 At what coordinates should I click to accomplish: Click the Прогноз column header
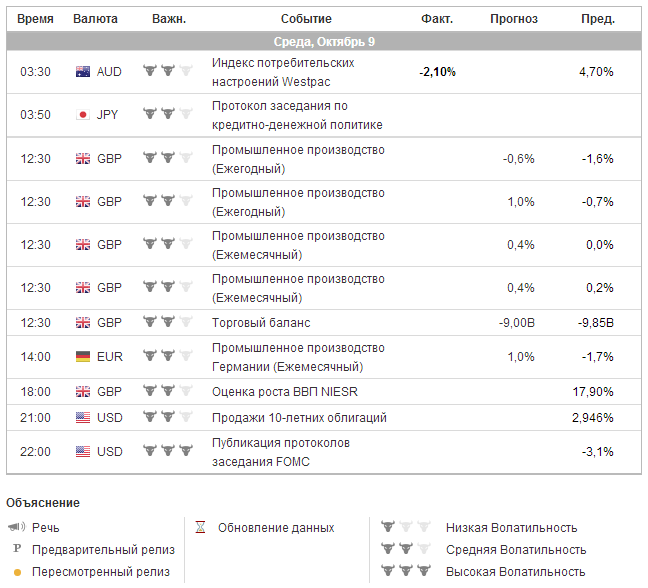click(x=514, y=19)
